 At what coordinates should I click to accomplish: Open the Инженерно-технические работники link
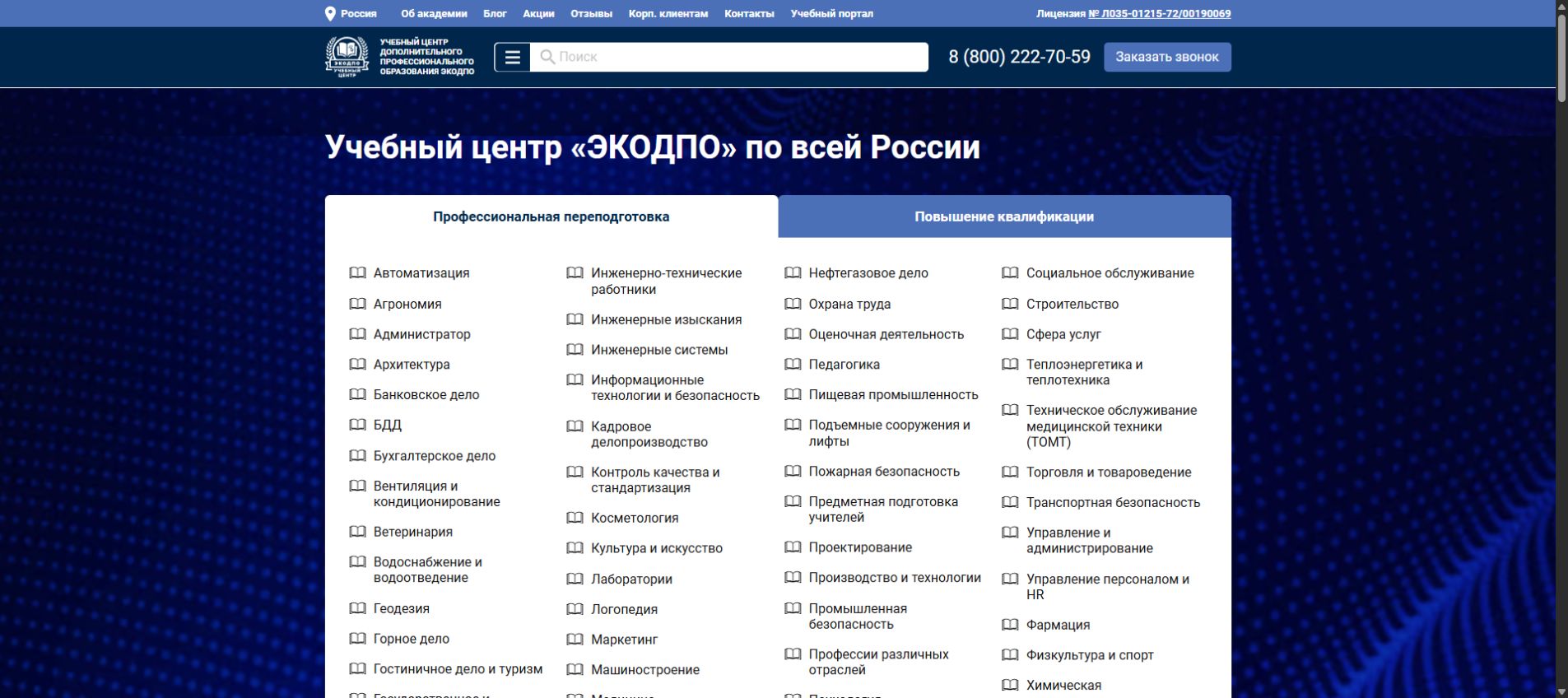tap(667, 281)
